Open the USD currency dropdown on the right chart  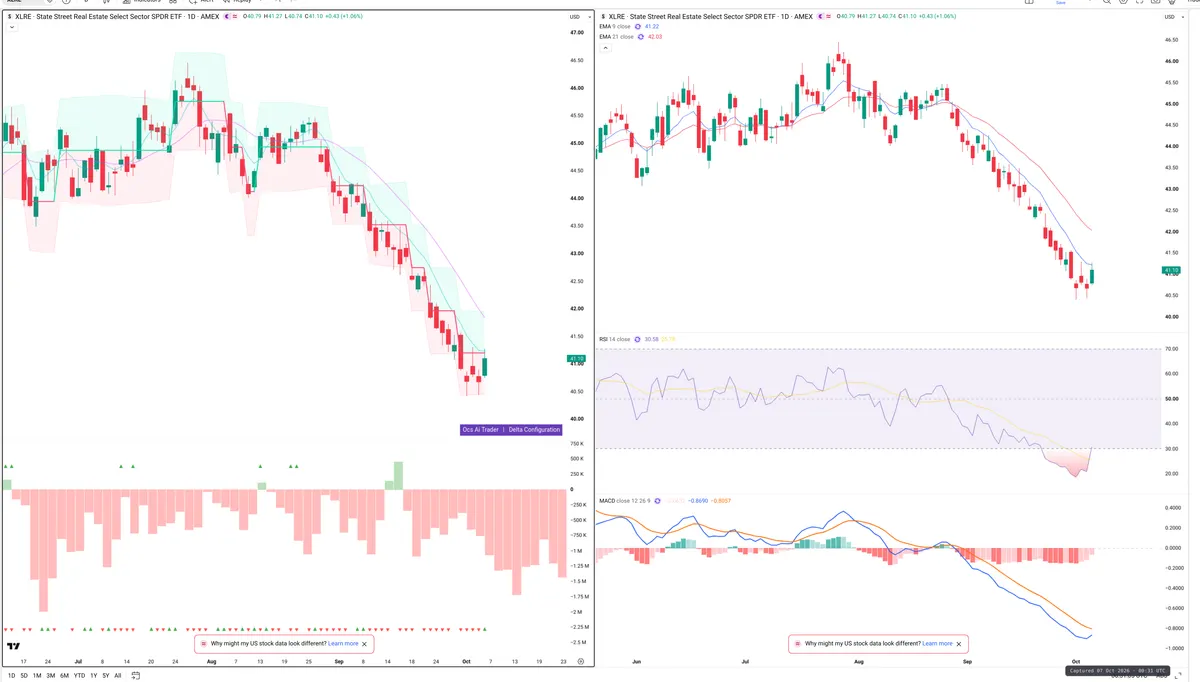(x=1172, y=17)
